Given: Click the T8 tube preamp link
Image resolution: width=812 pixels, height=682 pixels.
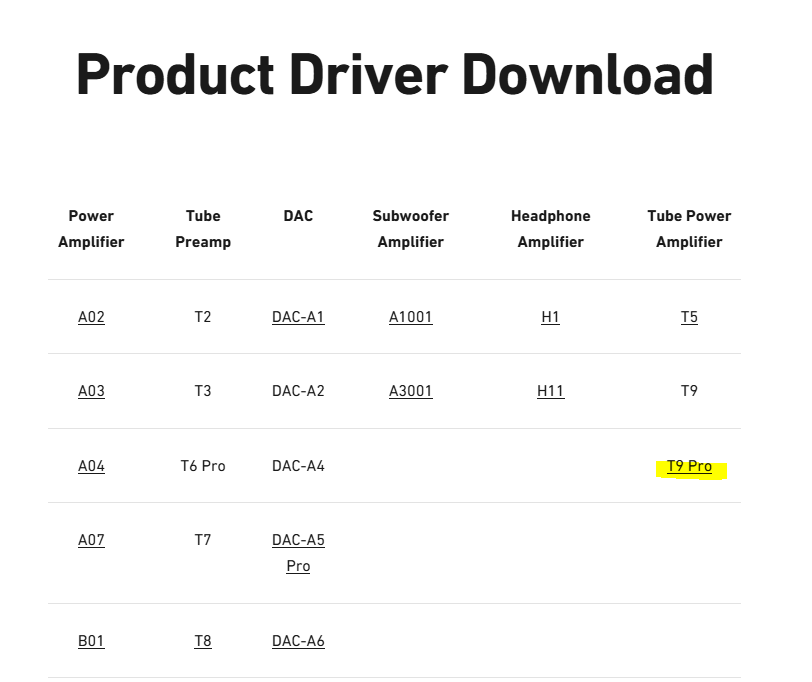Looking at the screenshot, I should click(203, 641).
